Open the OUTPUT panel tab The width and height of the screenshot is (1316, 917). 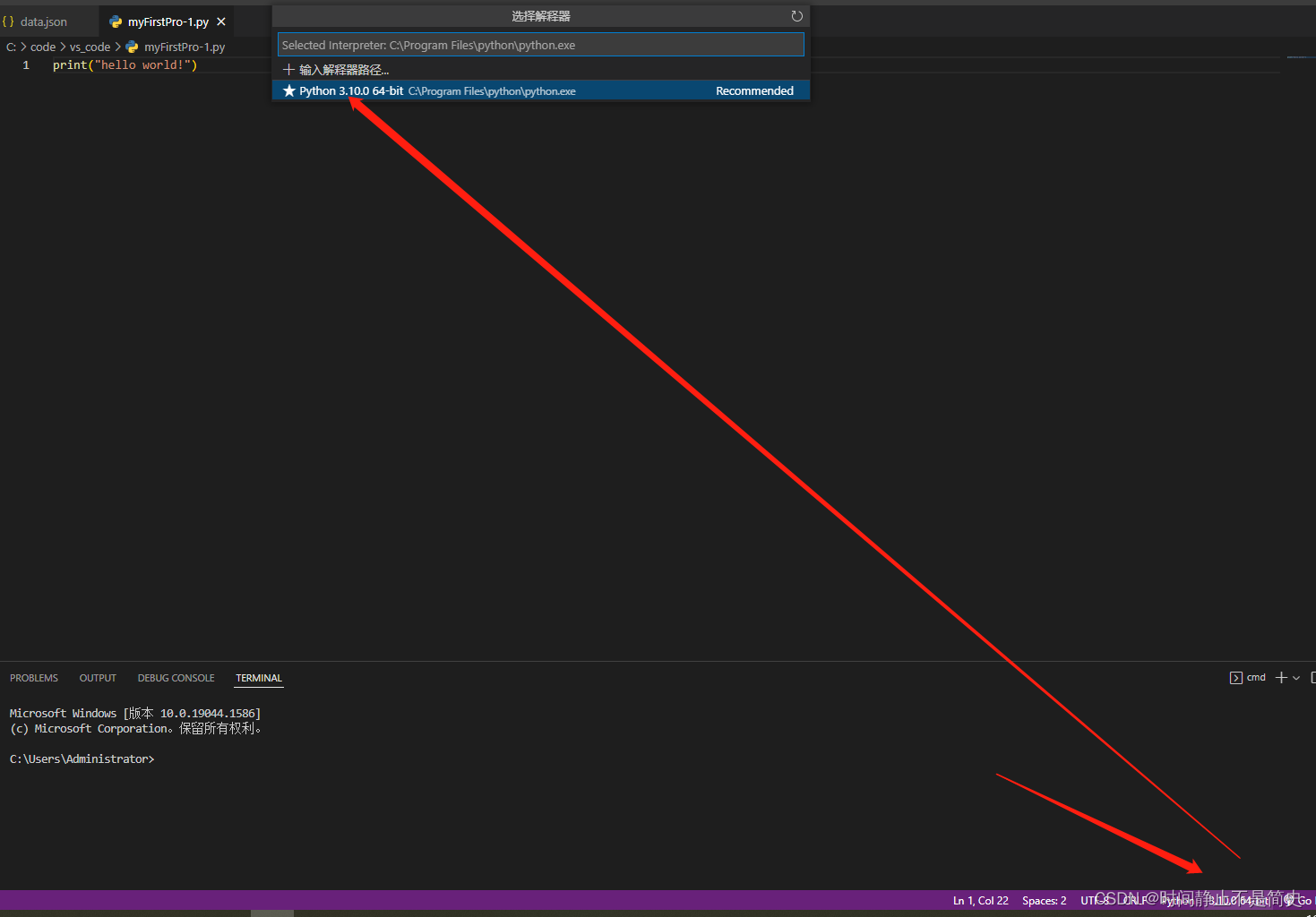pyautogui.click(x=98, y=678)
